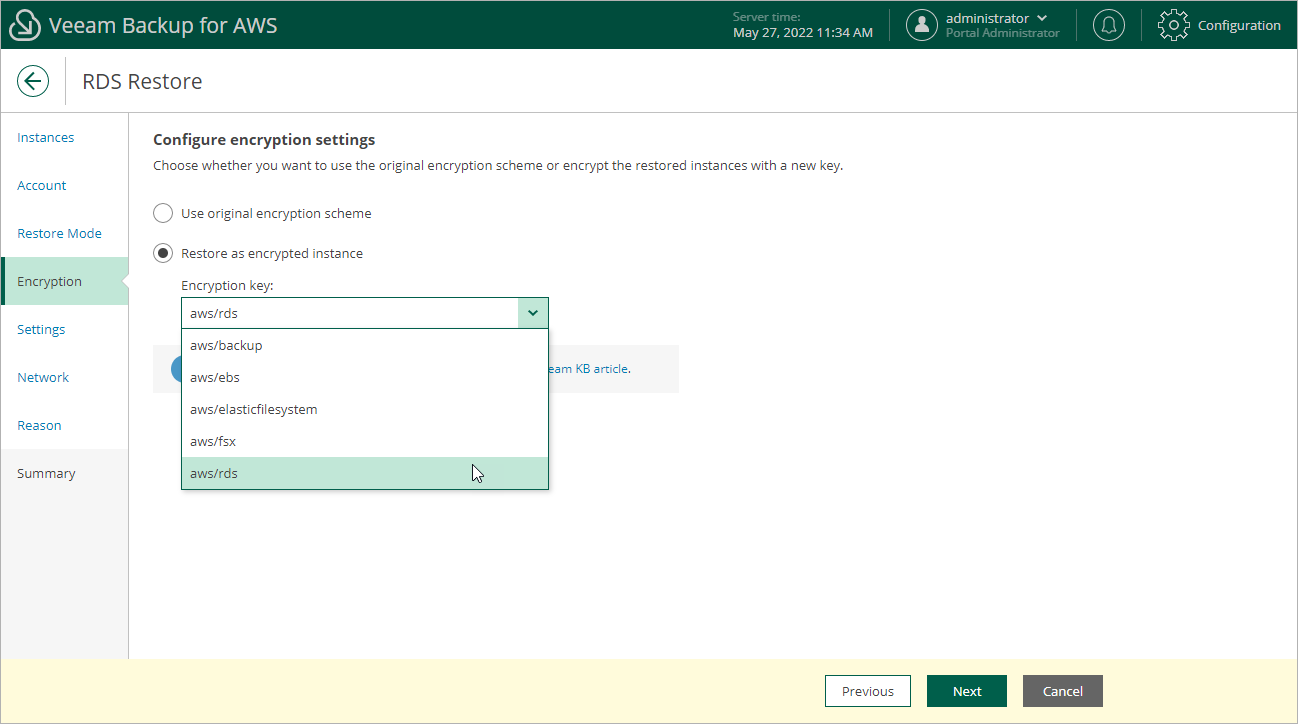Select Use original encryption scheme radio button
Viewport: 1298px width, 724px height.
pos(163,213)
